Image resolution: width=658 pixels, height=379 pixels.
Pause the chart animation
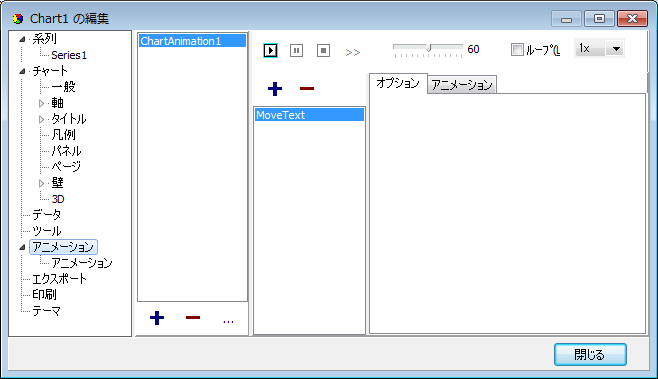pos(296,50)
